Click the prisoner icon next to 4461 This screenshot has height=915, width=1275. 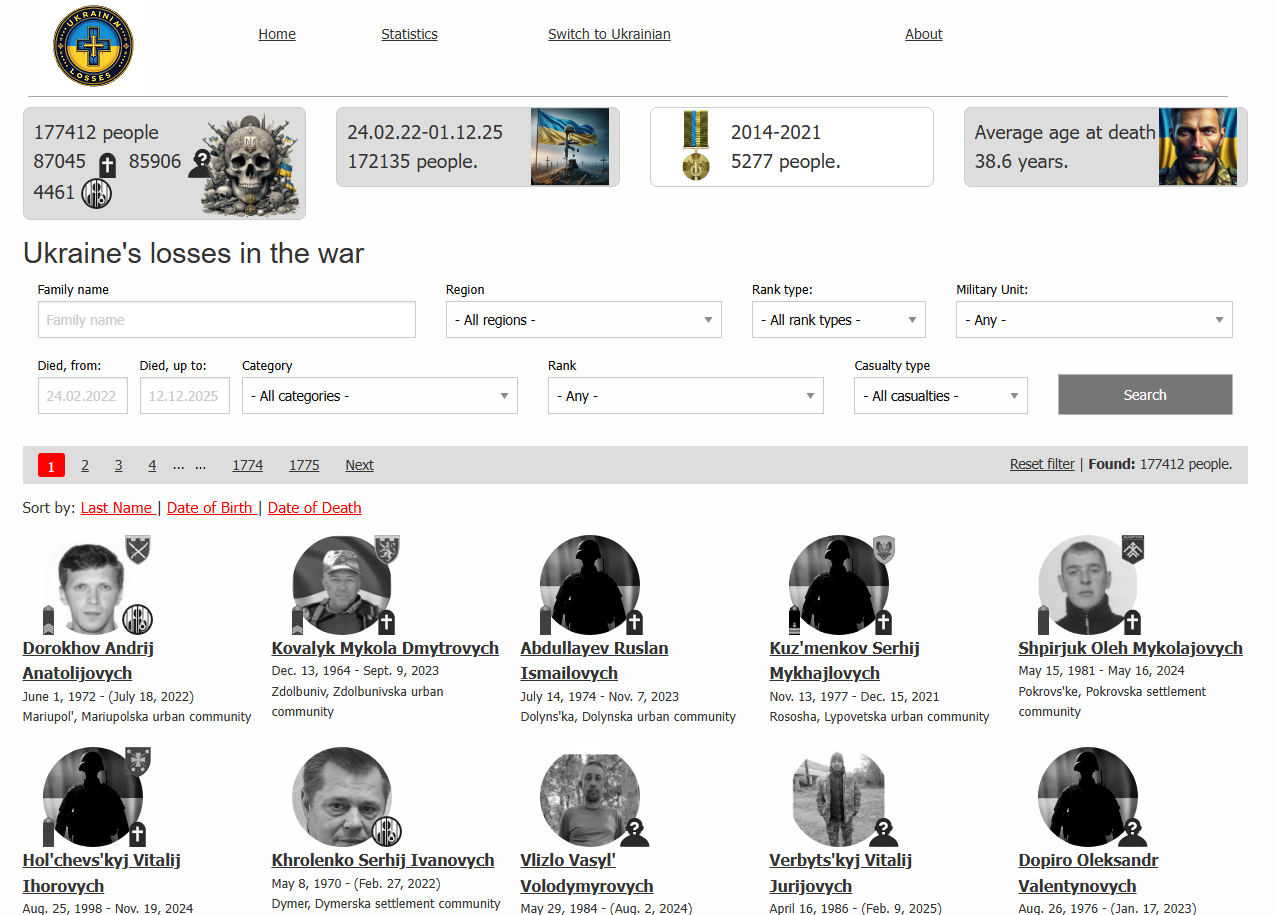coord(96,193)
